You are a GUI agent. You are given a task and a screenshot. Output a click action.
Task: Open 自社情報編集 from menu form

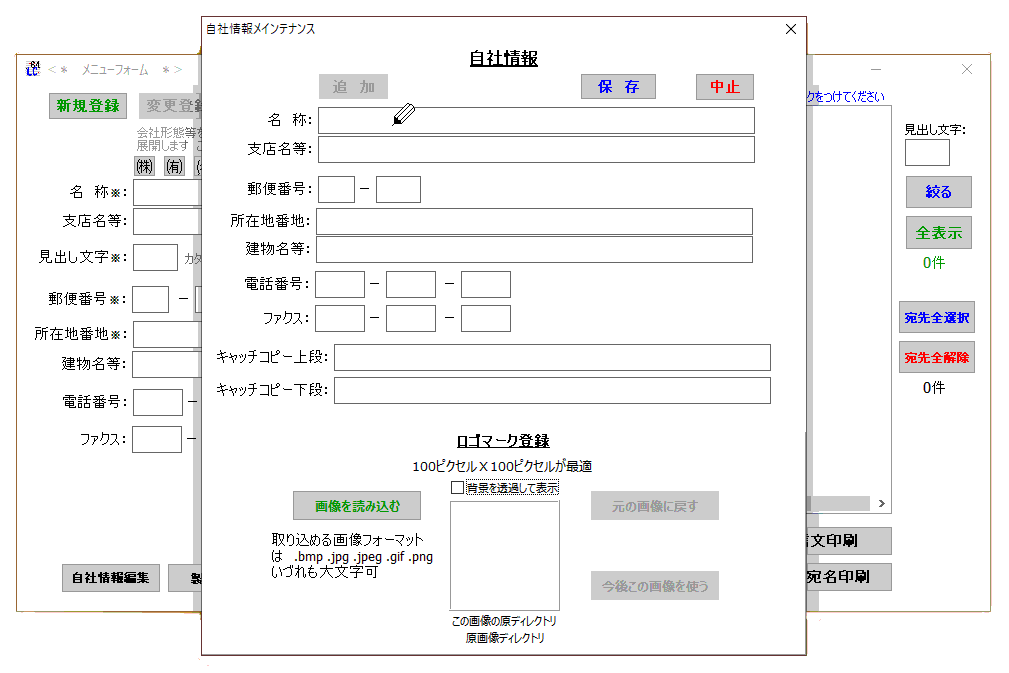[110, 578]
